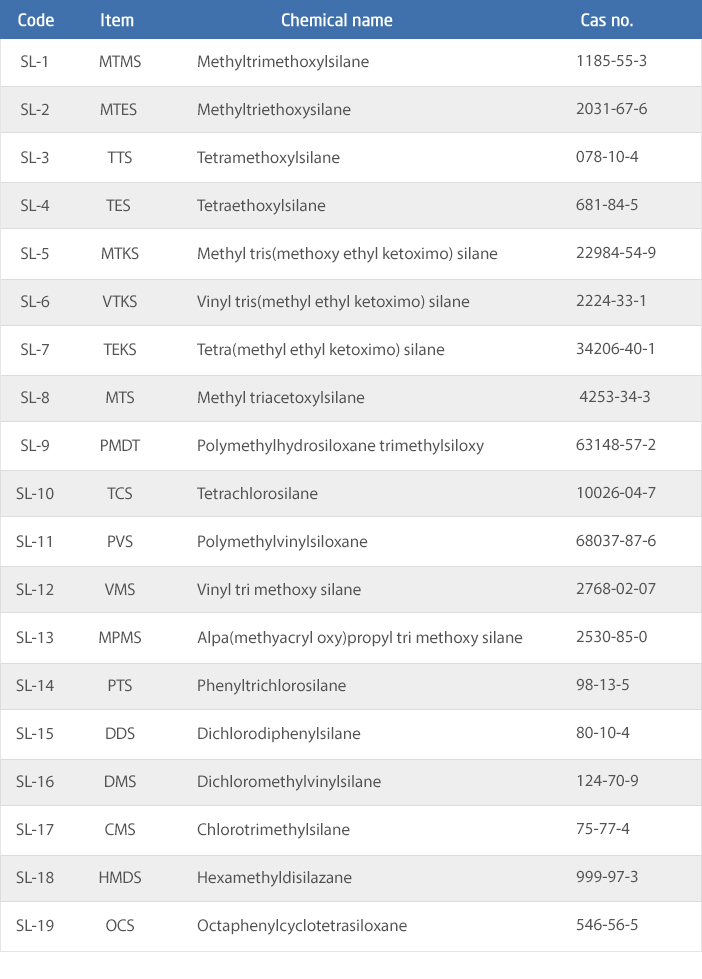Click Vinyl tris(methyl ethyl ketoximo) silane text
The width and height of the screenshot is (702, 979).
[x=333, y=302]
